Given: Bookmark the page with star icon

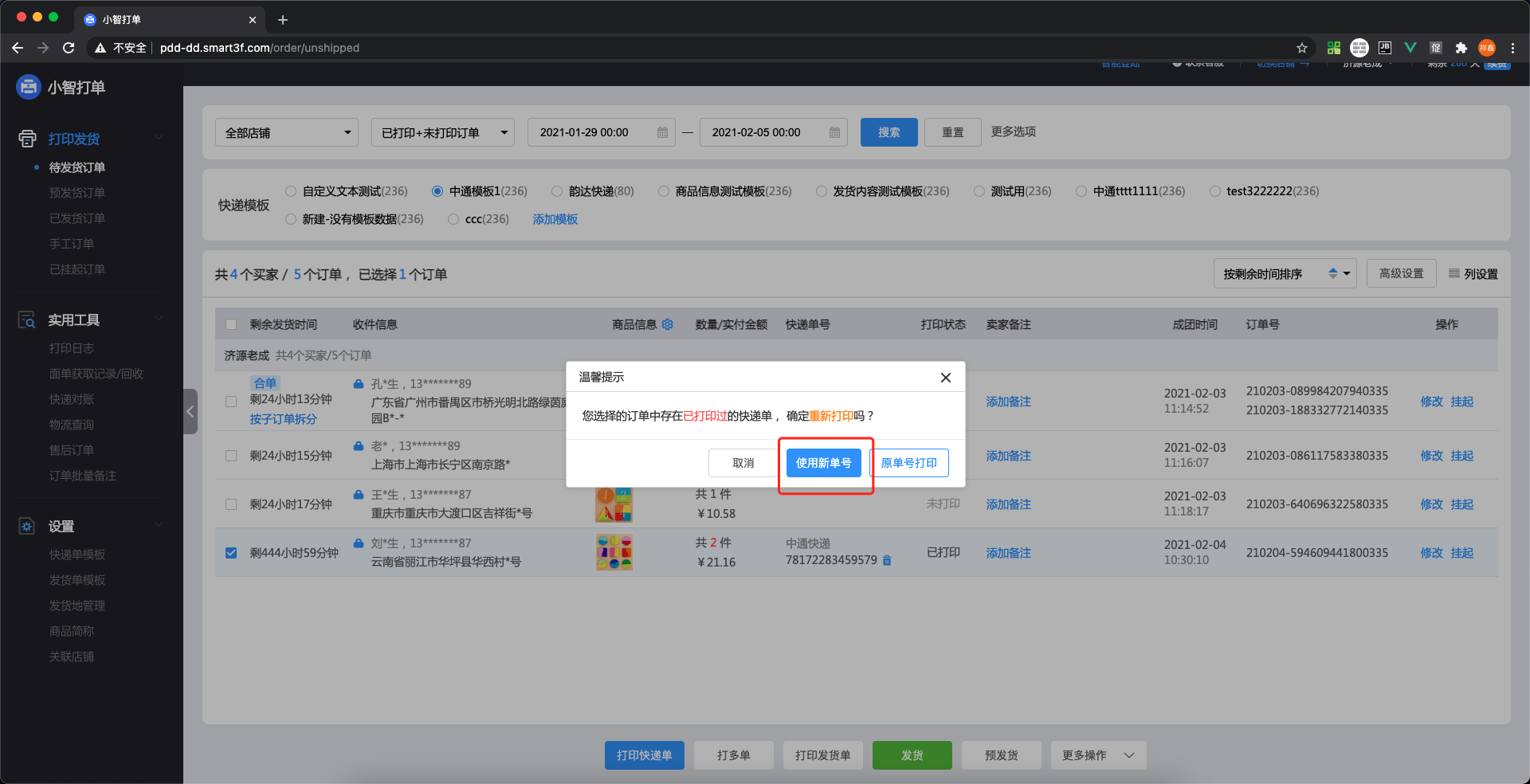Looking at the screenshot, I should pos(1302,48).
